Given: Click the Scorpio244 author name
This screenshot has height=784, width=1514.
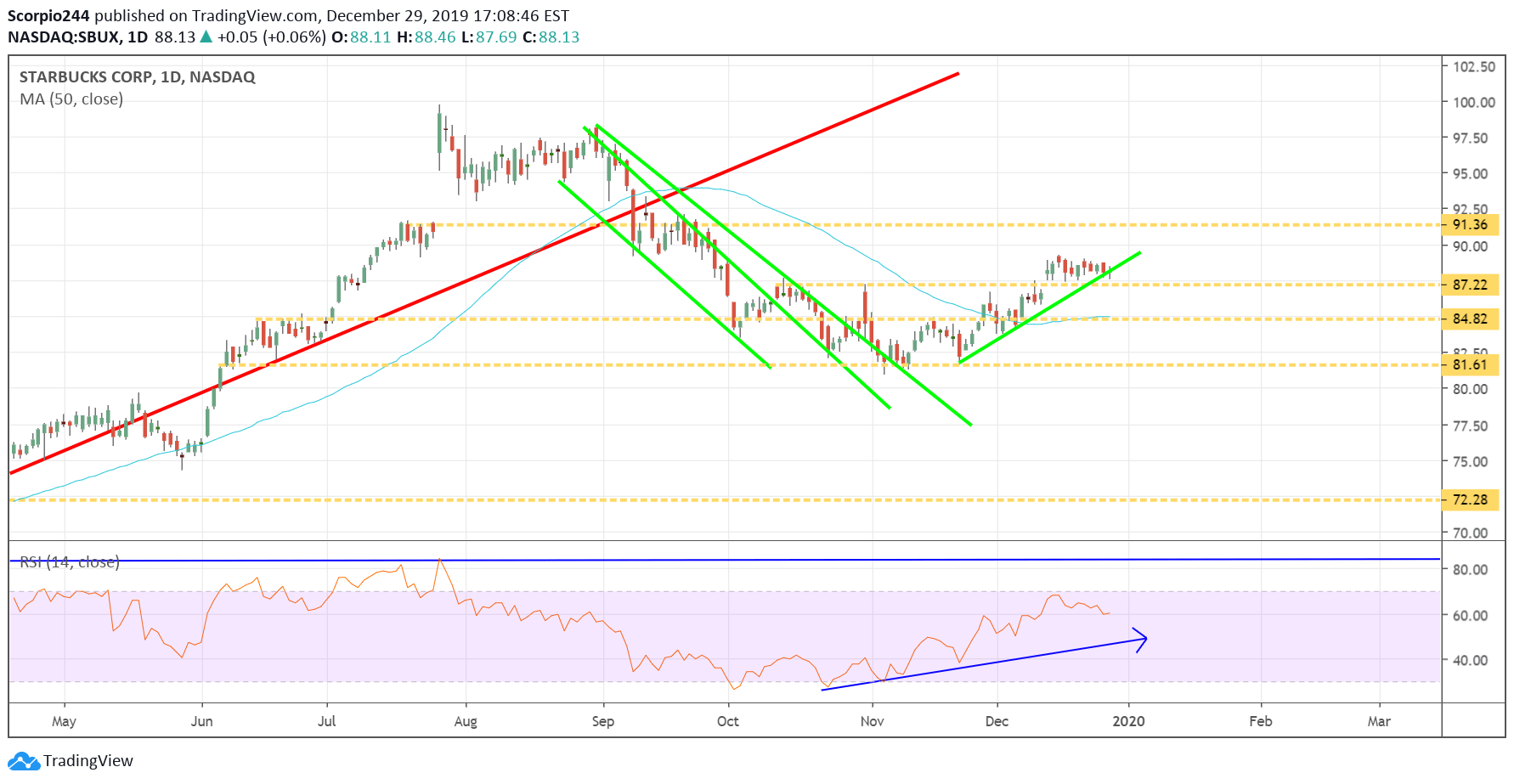Looking at the screenshot, I should pyautogui.click(x=48, y=16).
